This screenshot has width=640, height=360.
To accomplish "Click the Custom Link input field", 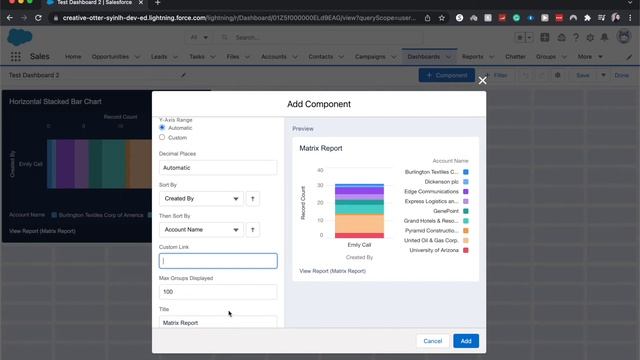I will tap(218, 261).
